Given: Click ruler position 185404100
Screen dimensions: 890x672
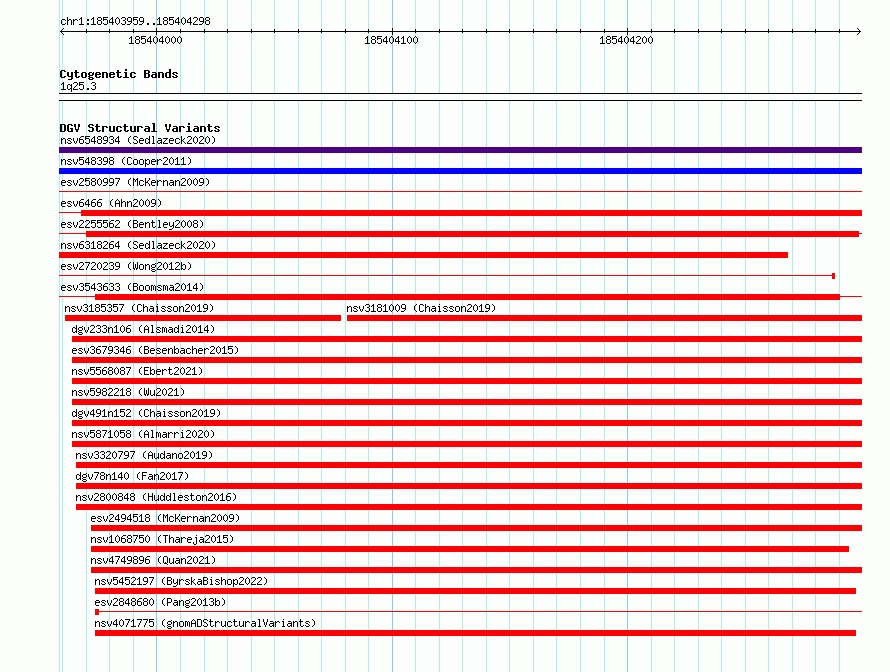Looking at the screenshot, I should point(391,40).
